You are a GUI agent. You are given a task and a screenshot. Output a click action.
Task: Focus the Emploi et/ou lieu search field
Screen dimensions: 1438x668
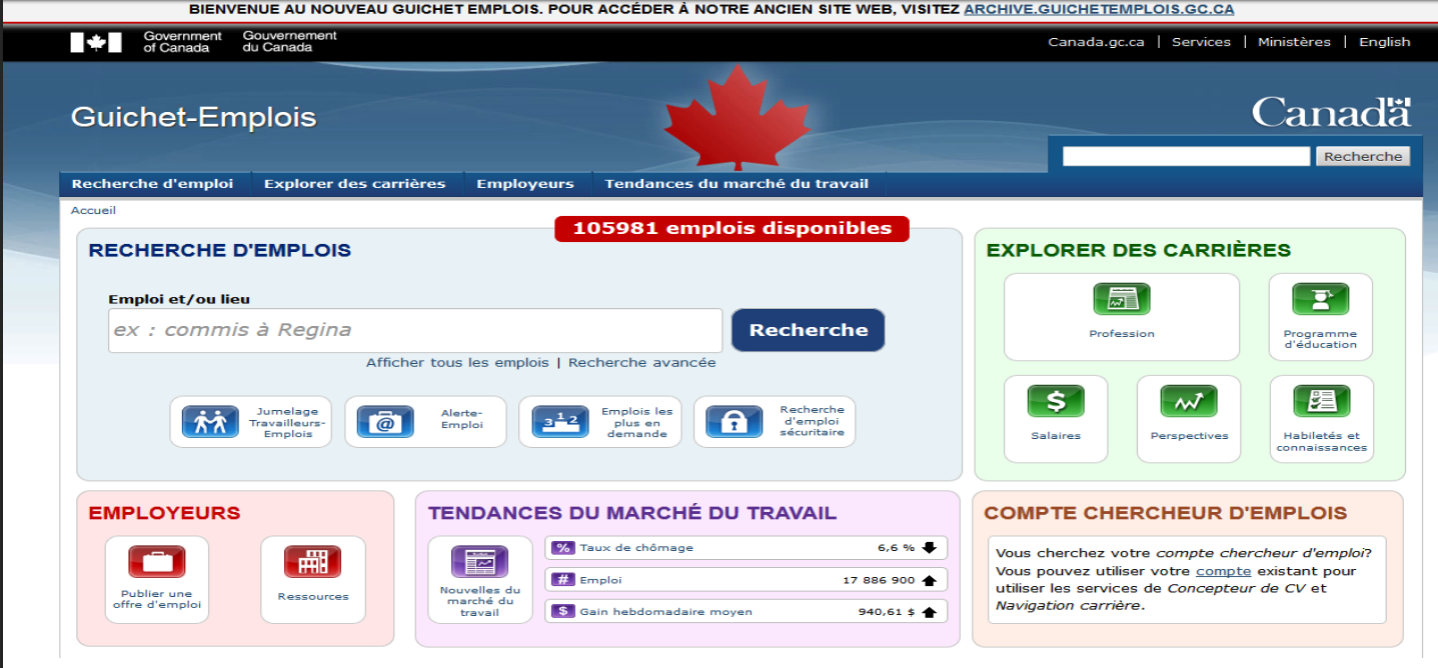(x=415, y=330)
